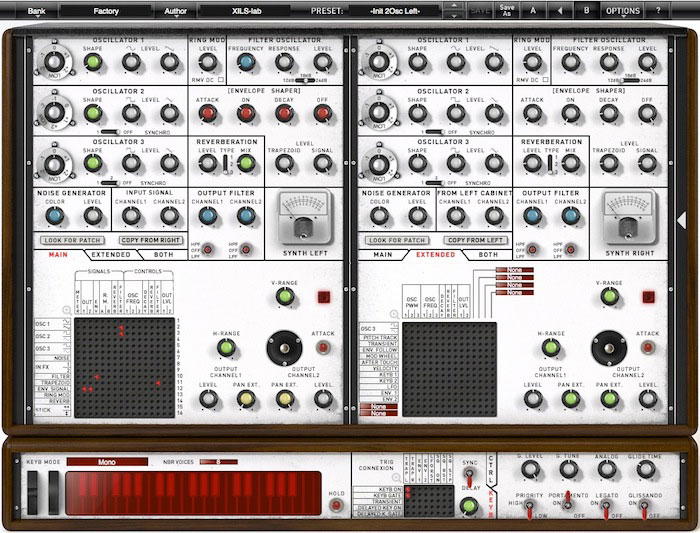Click the left synth joystick control
700x533 pixels.
pos(284,348)
